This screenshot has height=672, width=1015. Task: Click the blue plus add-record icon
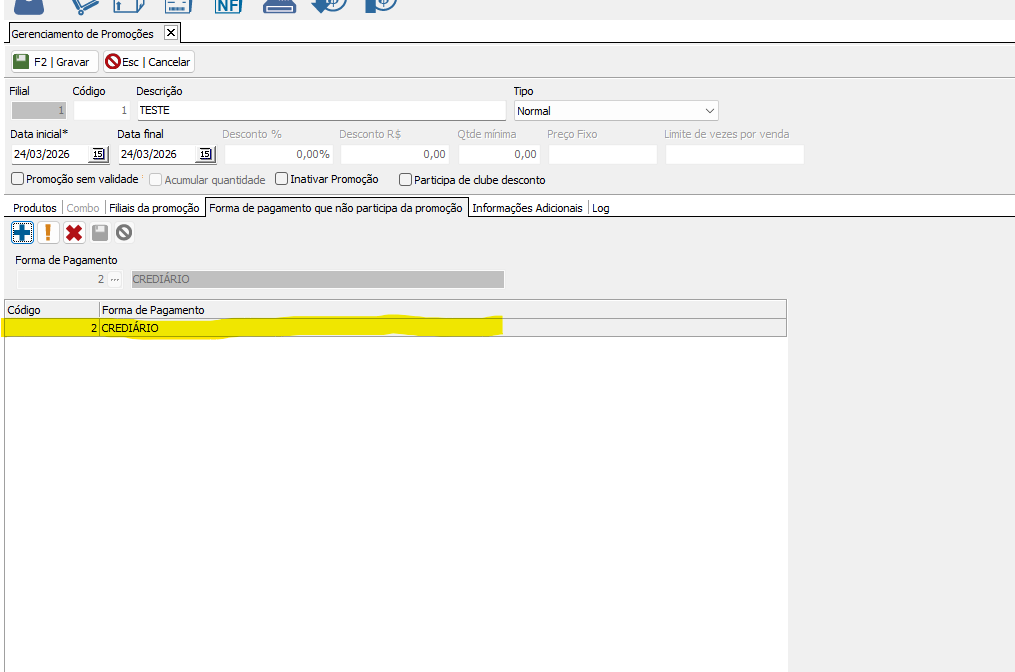[22, 233]
